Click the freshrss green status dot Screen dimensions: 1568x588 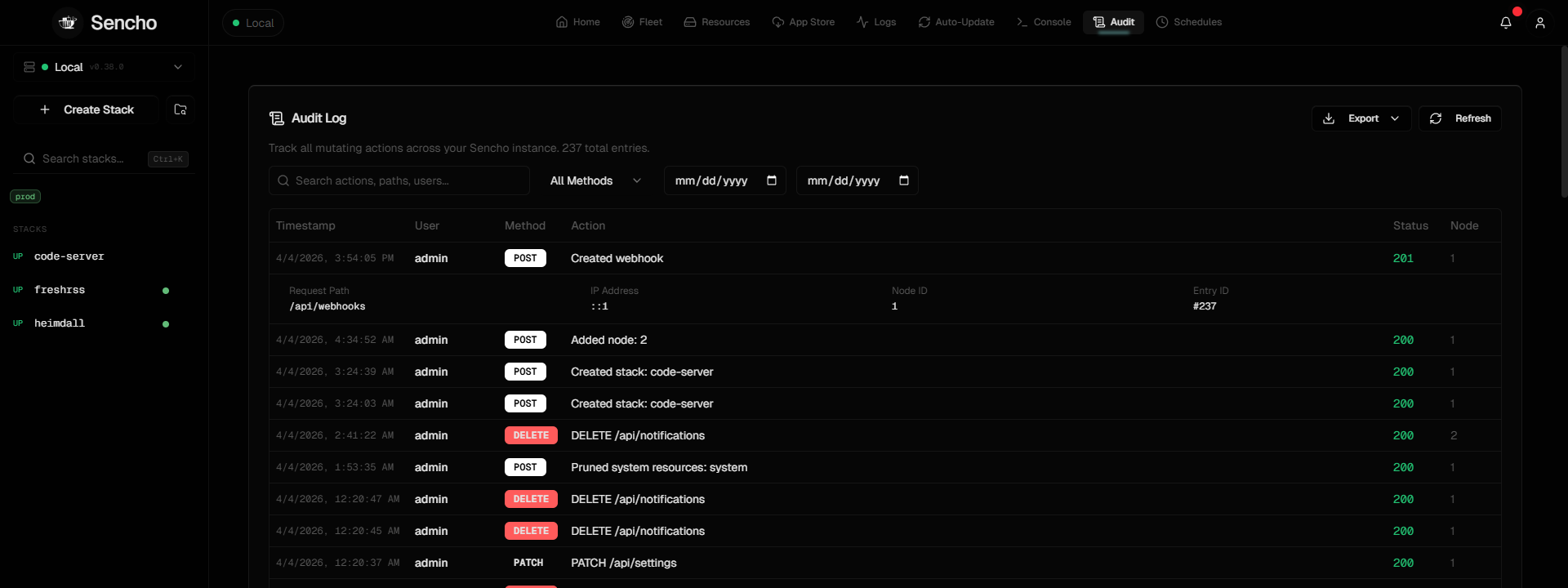[x=166, y=291]
